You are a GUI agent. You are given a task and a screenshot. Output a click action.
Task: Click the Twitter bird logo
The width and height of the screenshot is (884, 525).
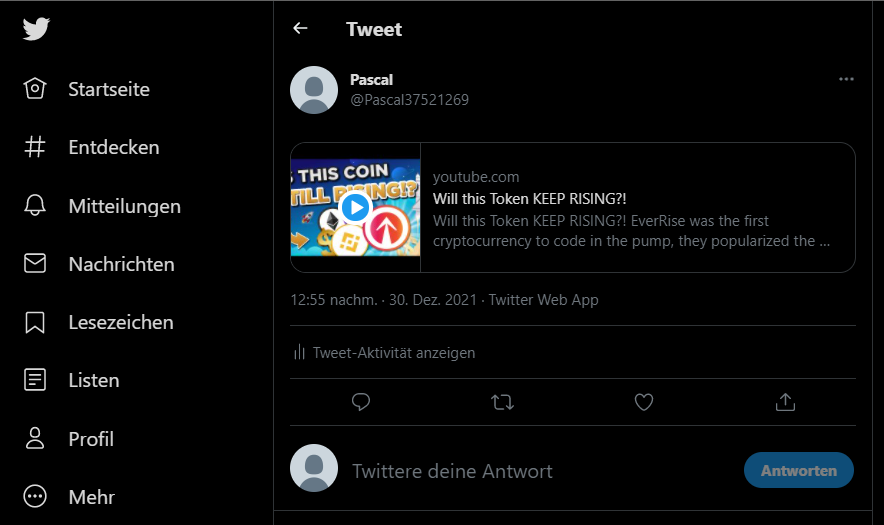click(36, 29)
